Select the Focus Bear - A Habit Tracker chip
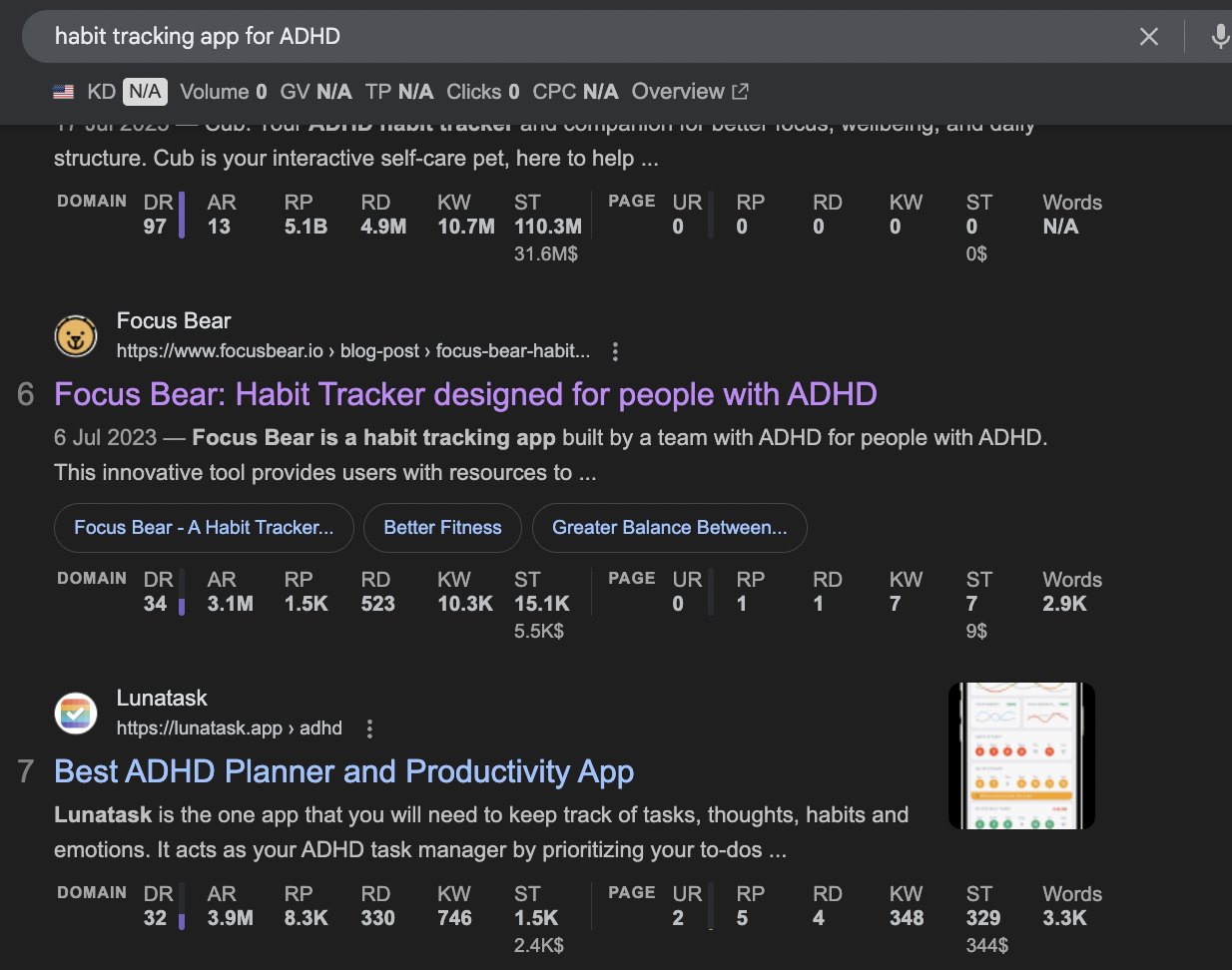The image size is (1232, 970). [x=204, y=528]
